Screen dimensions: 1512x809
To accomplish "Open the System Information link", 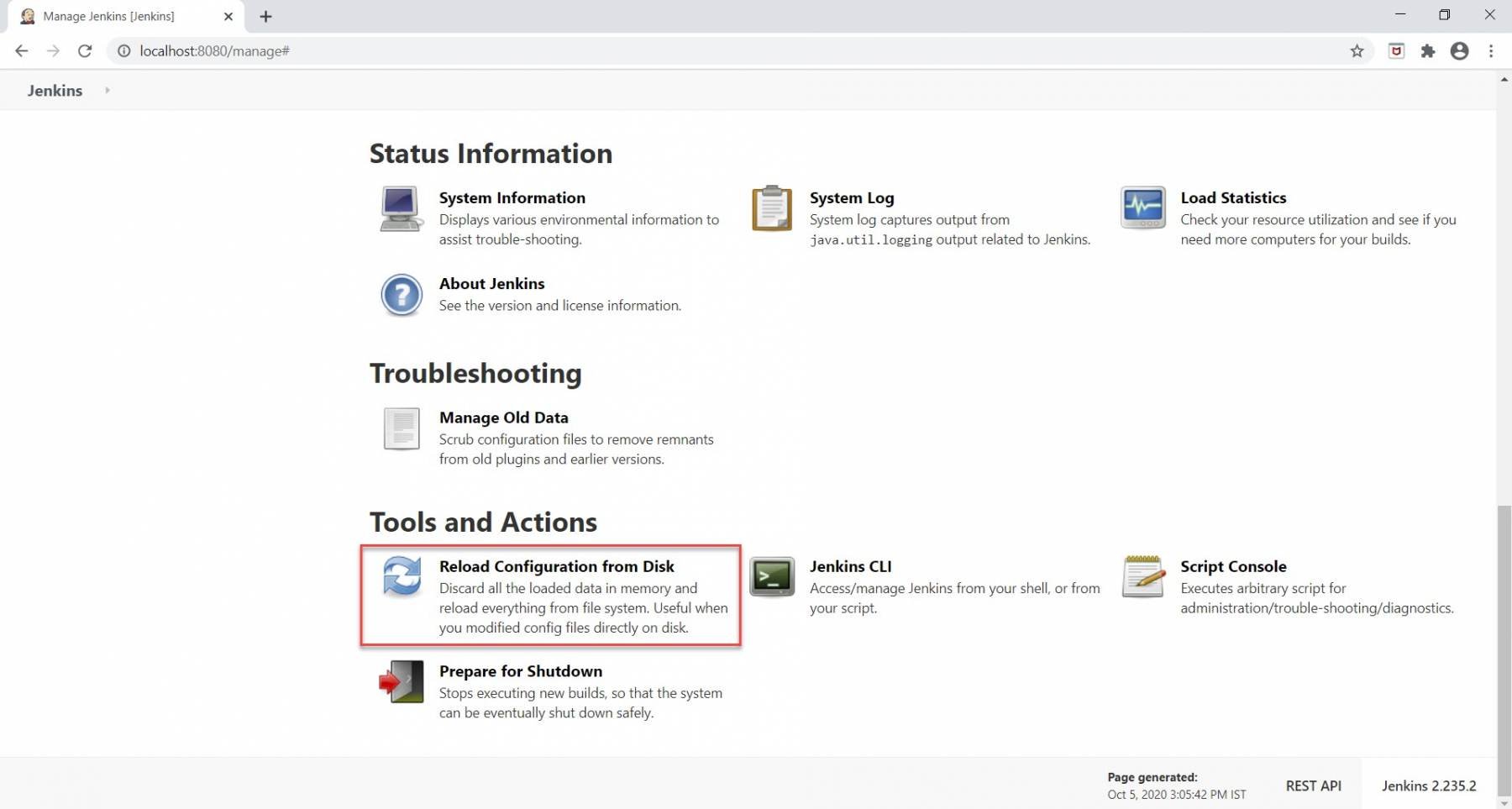I will 512,197.
